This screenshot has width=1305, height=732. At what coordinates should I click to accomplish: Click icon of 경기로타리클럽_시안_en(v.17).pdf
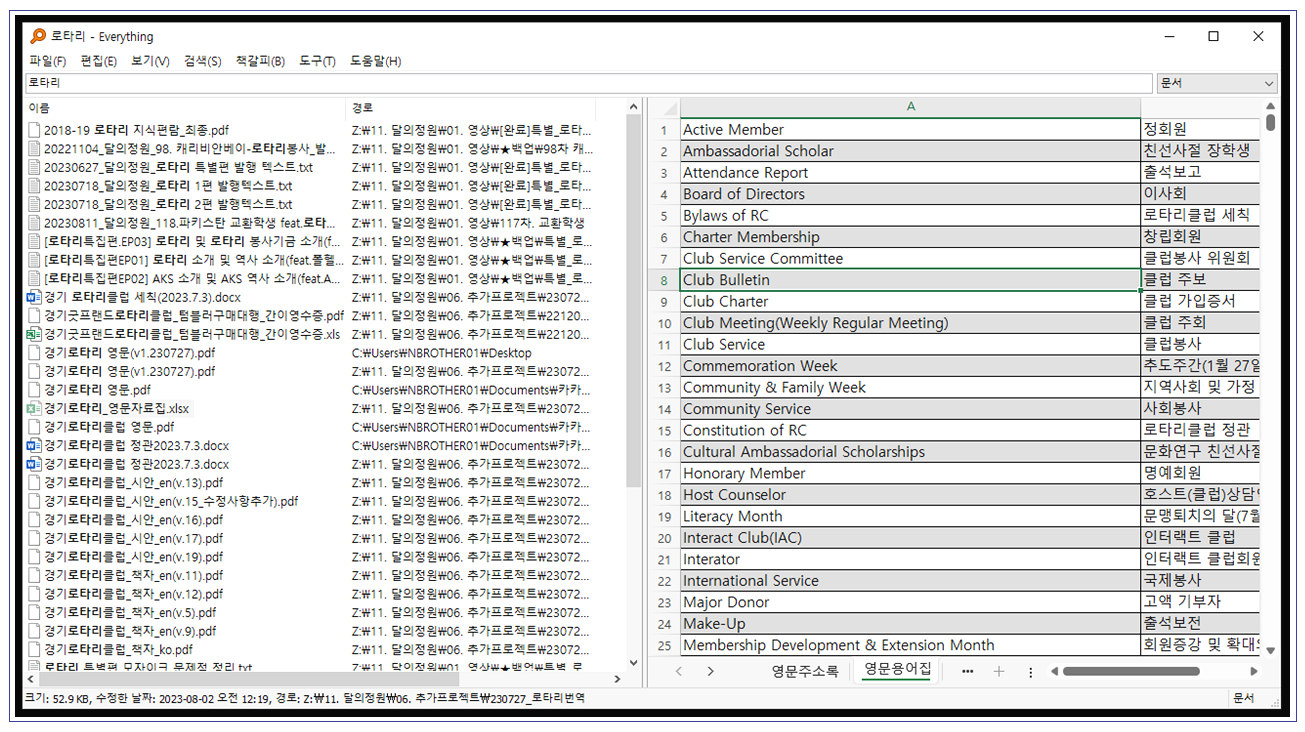tap(34, 538)
